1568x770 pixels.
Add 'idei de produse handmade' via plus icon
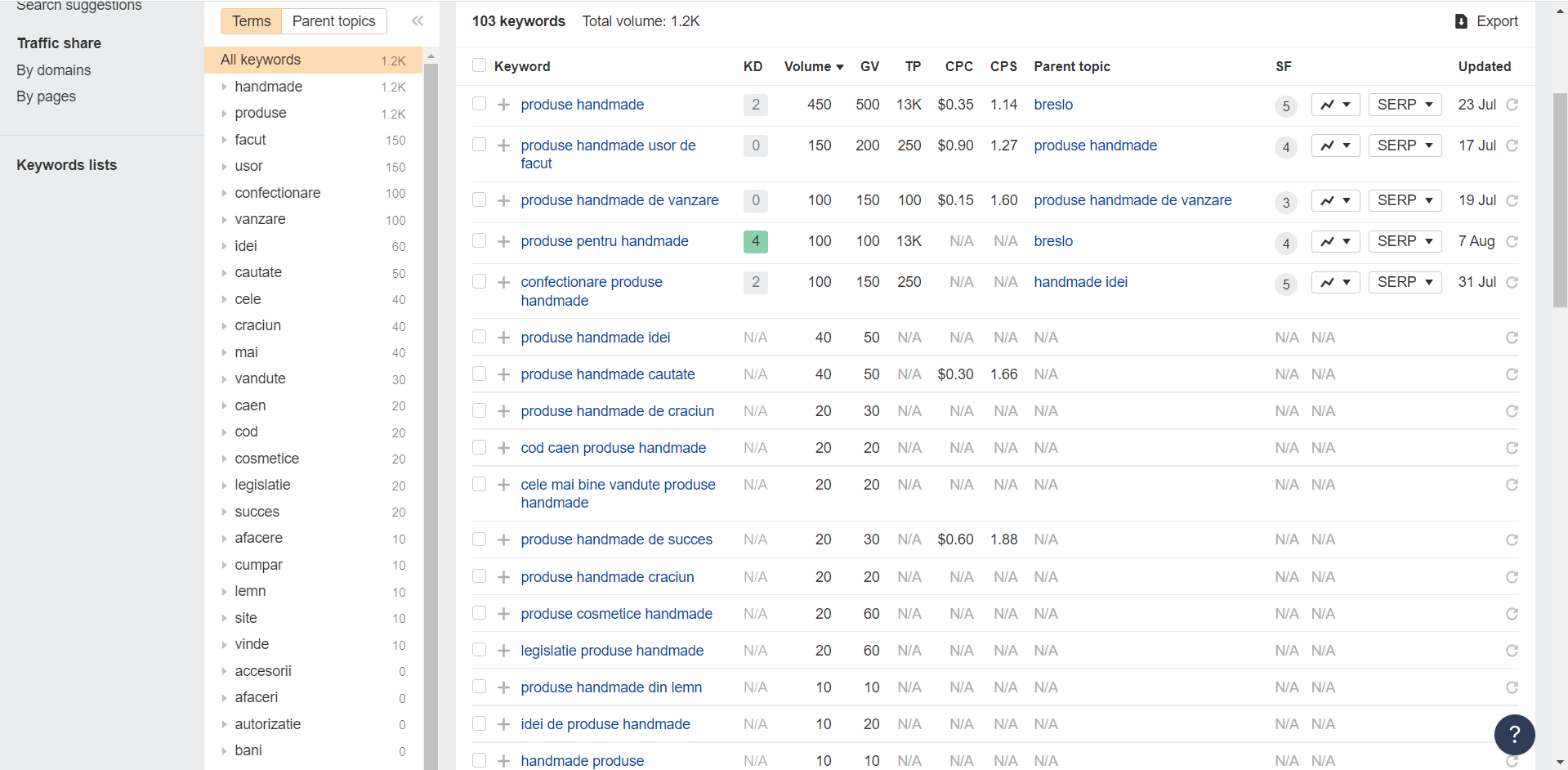click(504, 724)
